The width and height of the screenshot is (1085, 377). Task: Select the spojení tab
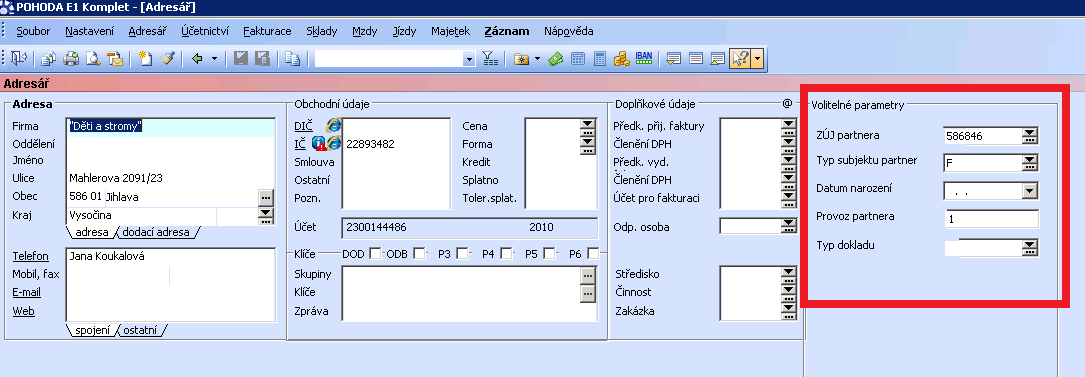[92, 330]
